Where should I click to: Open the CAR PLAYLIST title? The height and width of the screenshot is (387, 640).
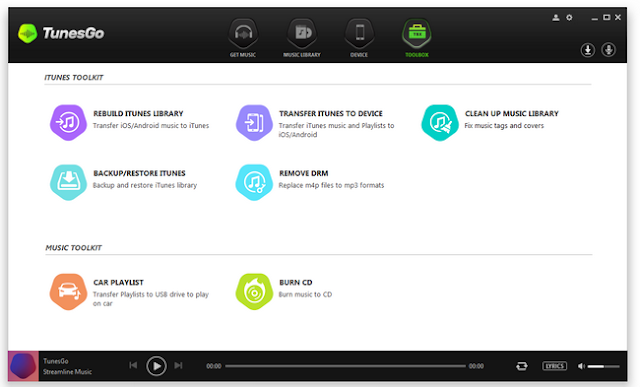[x=118, y=282]
